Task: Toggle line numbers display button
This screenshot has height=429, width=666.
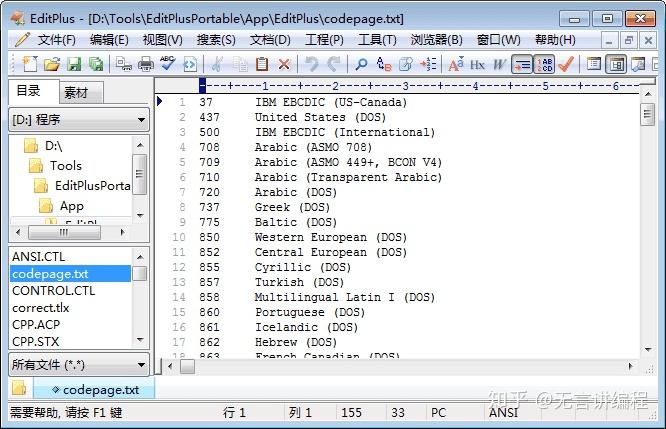Action: pyautogui.click(x=544, y=64)
